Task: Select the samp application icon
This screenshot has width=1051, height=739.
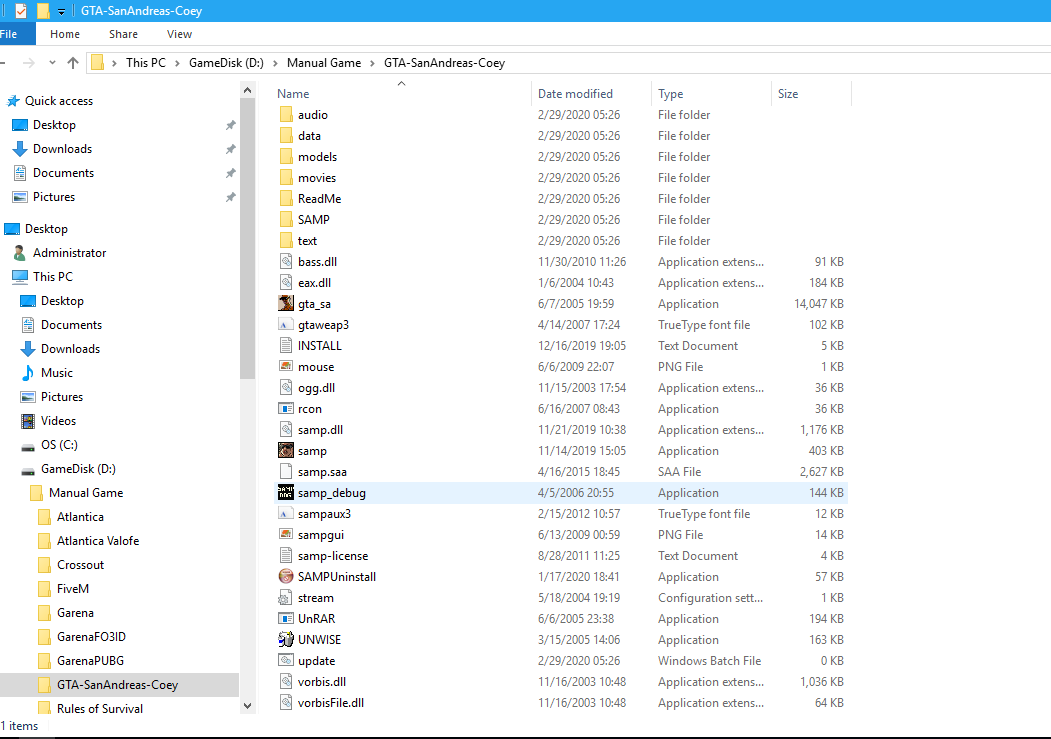Action: (x=286, y=450)
